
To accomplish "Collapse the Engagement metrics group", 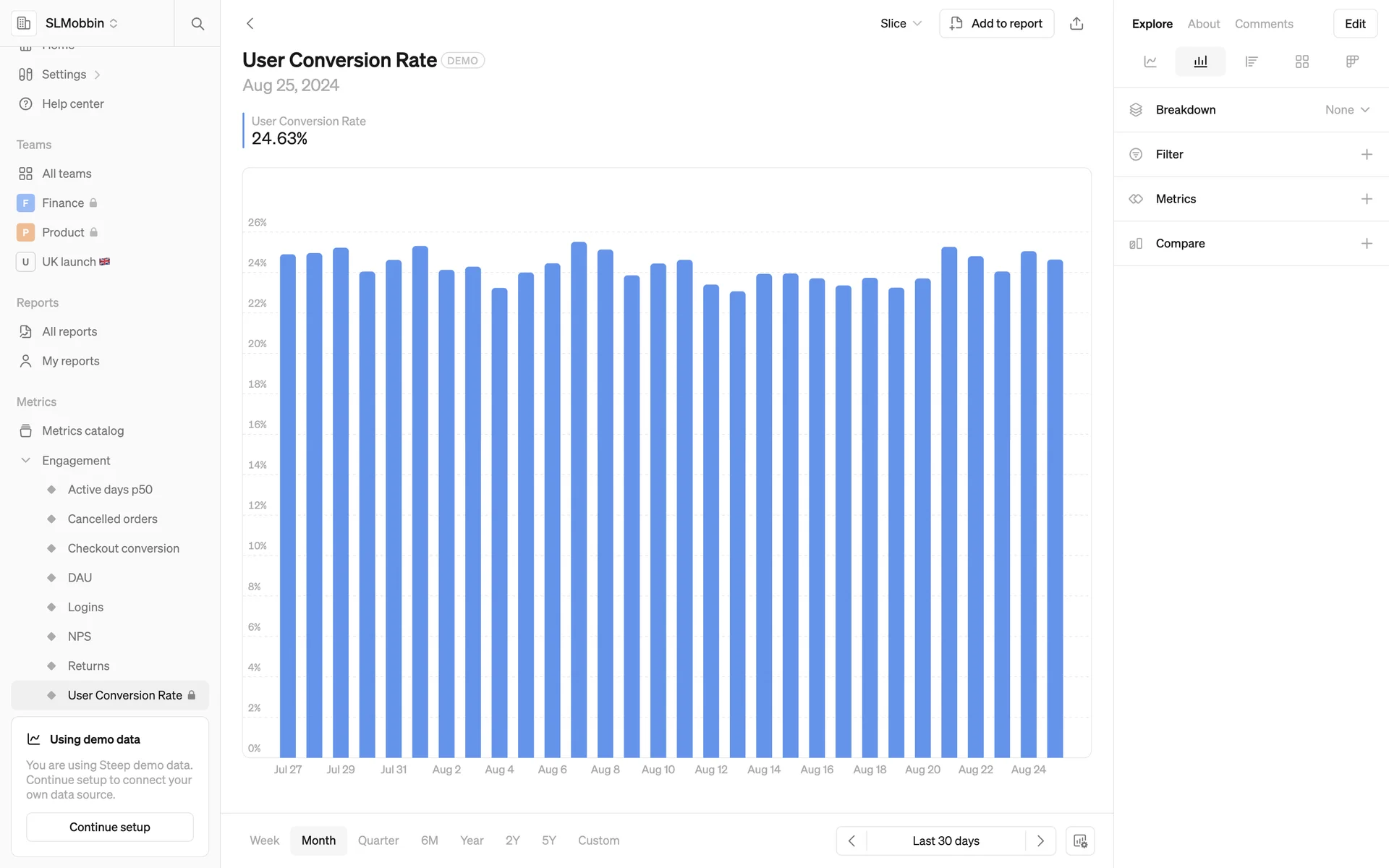I will 26,461.
